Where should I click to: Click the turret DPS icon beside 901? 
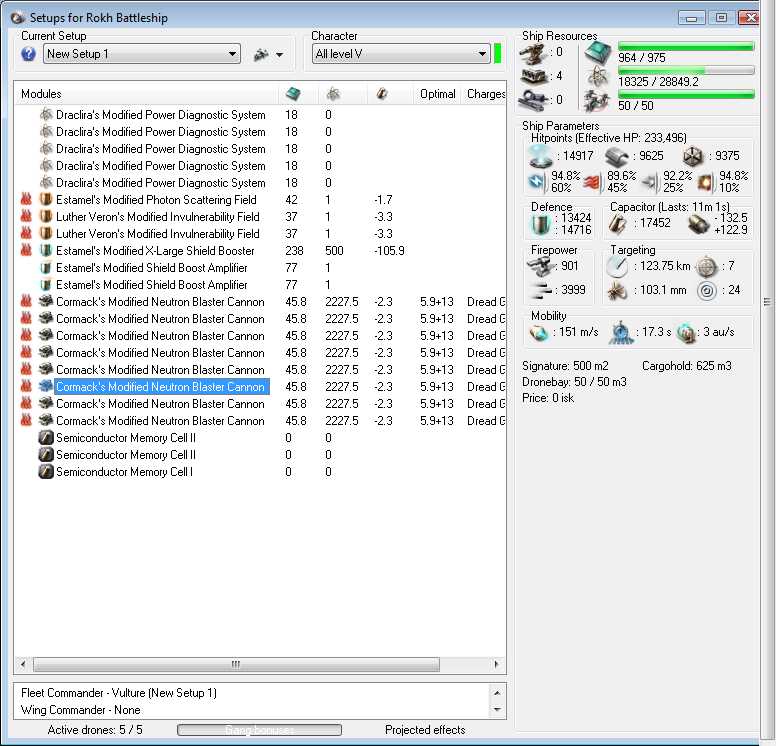(541, 266)
